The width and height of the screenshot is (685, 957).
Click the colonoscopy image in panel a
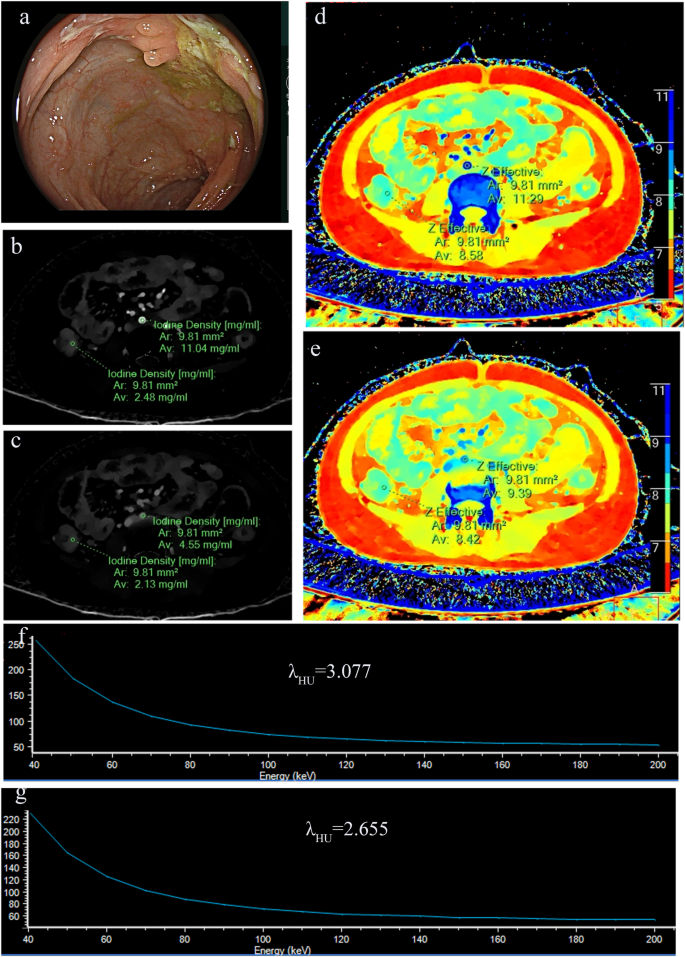pyautogui.click(x=142, y=111)
